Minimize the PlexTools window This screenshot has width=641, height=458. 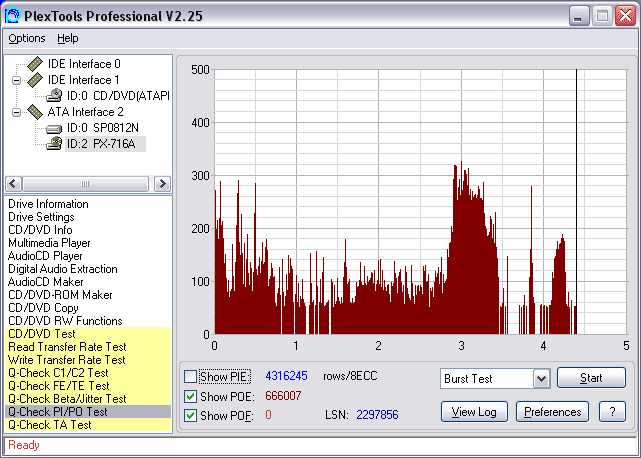(579, 16)
